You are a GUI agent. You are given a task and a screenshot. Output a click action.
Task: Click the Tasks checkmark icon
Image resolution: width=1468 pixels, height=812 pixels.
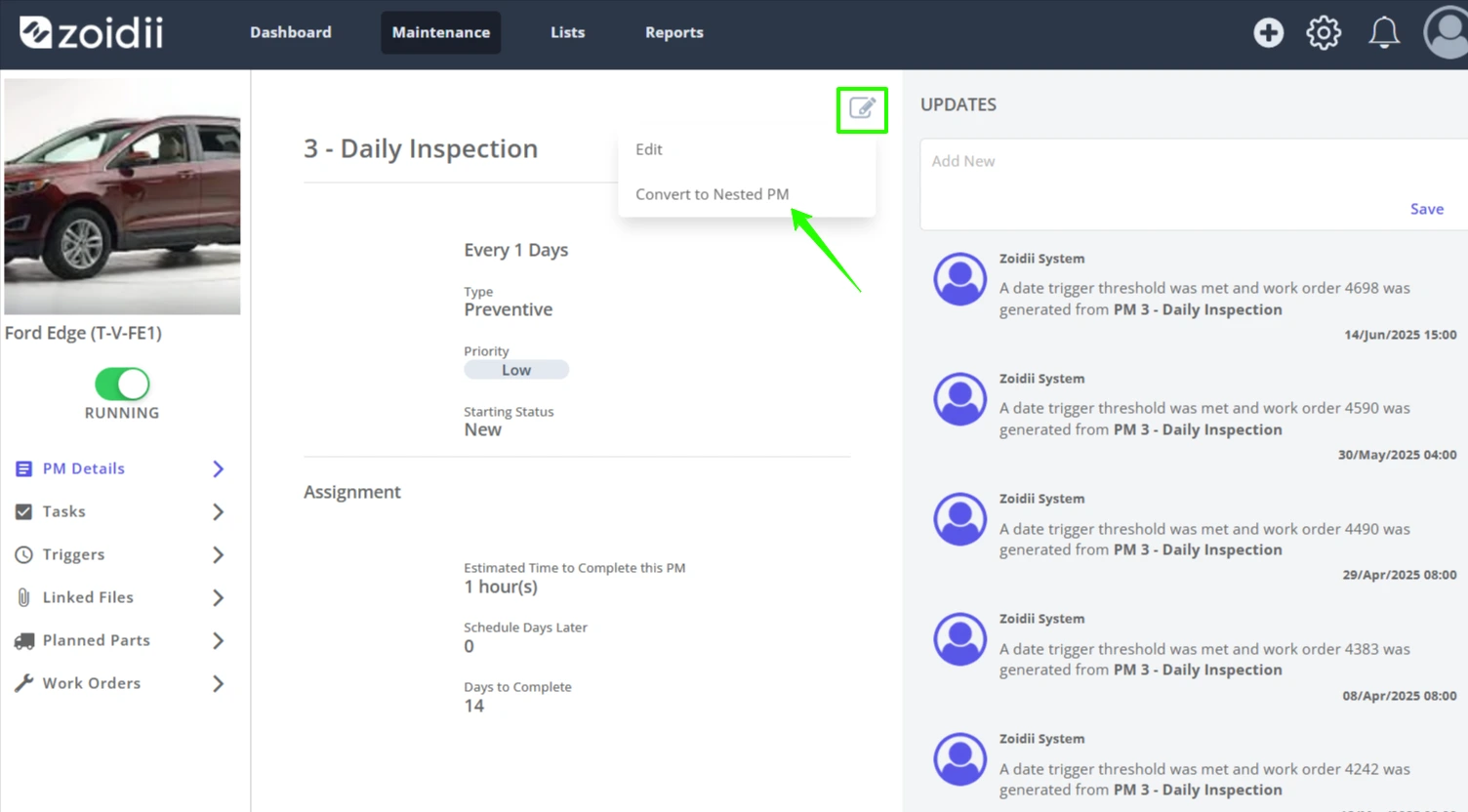coord(23,511)
